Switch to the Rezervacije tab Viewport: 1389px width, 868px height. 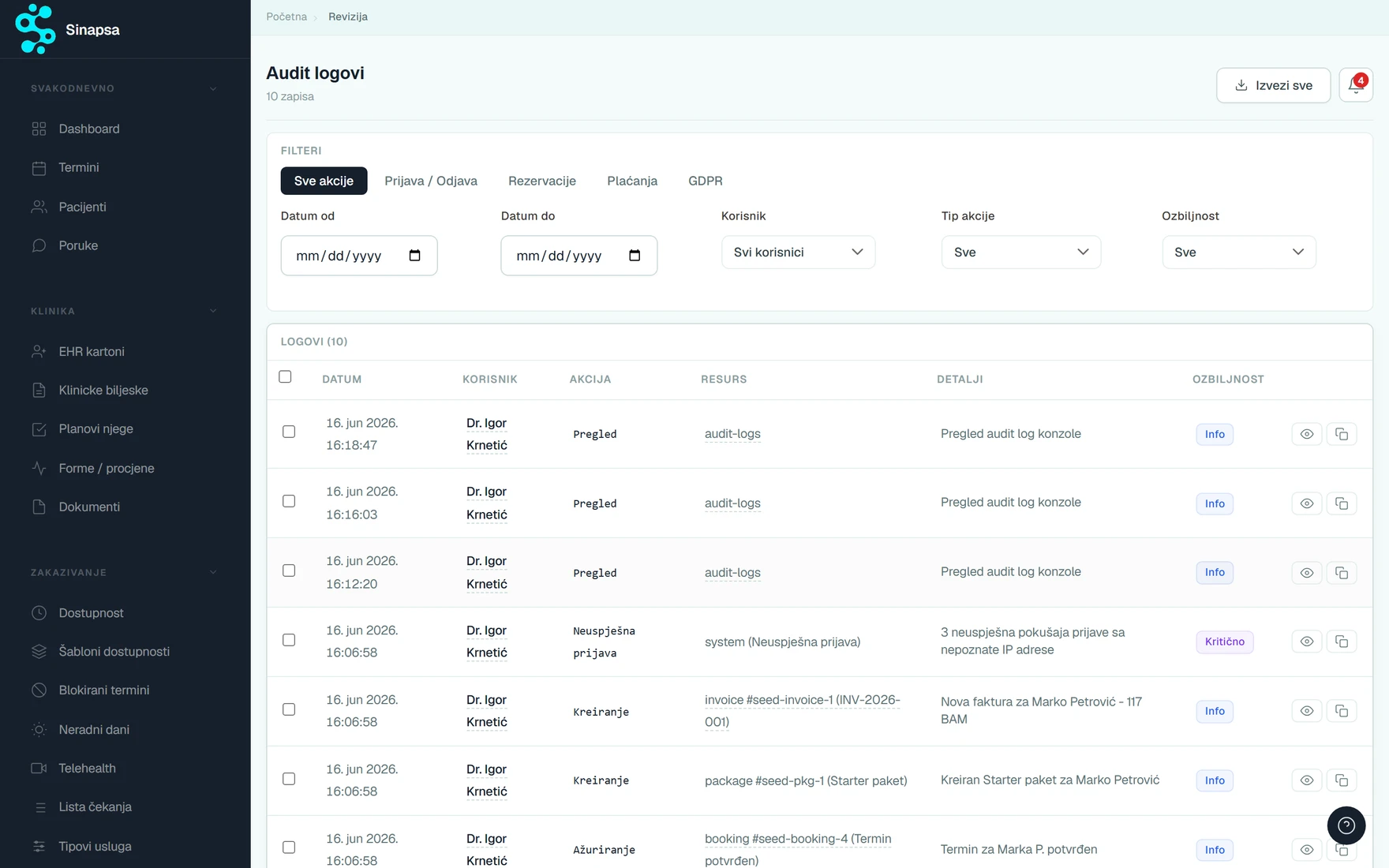pyautogui.click(x=542, y=181)
